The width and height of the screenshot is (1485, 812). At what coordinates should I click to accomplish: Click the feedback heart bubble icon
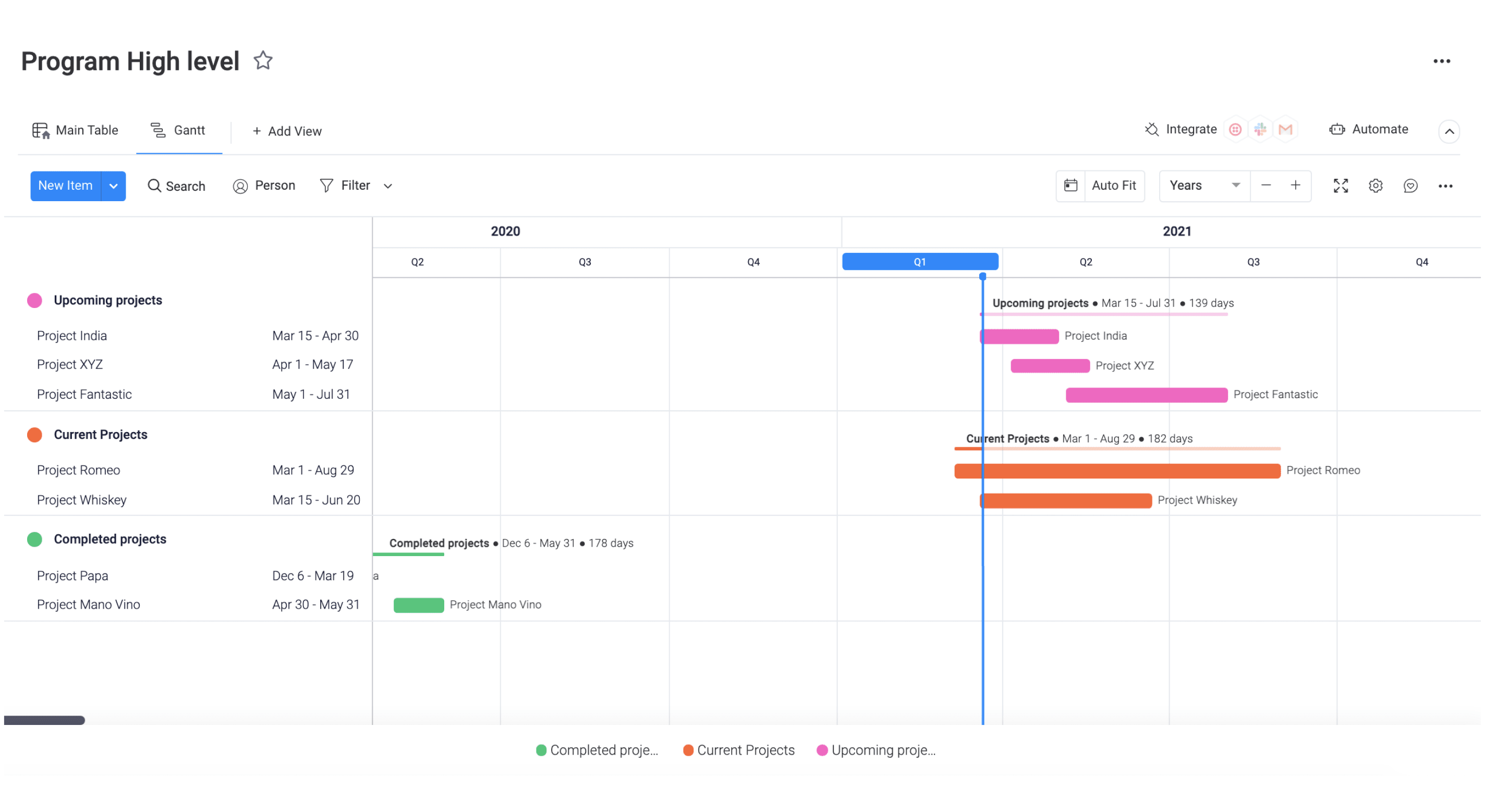tap(1410, 186)
